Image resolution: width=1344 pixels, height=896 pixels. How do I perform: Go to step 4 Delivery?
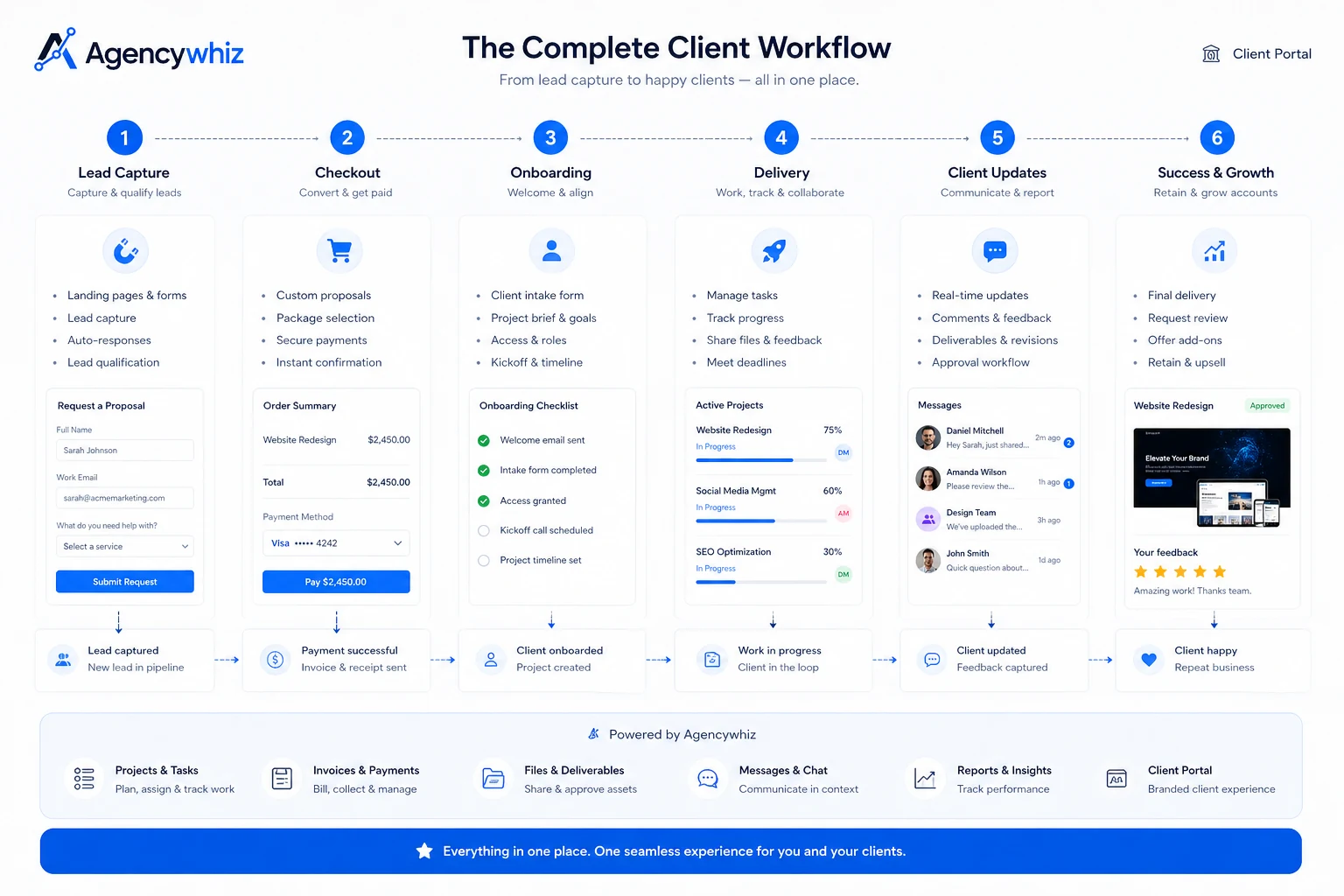pyautogui.click(x=781, y=137)
